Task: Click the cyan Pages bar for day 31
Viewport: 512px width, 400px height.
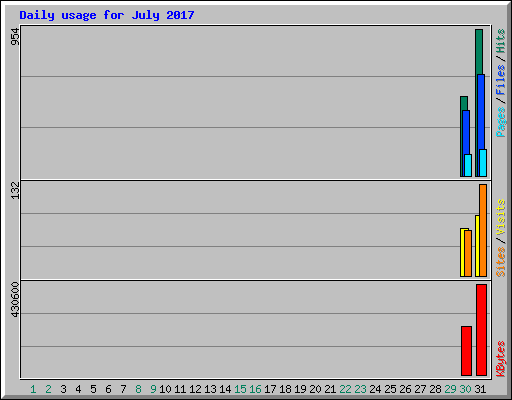Action: coord(483,163)
